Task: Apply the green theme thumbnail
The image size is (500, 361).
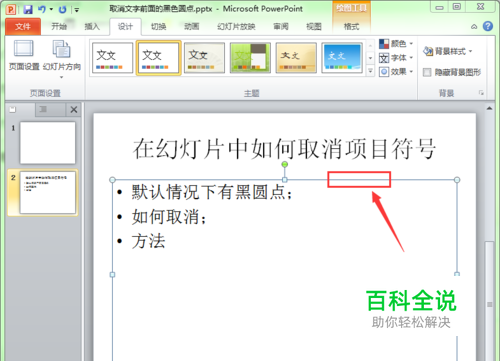Action: (251, 58)
